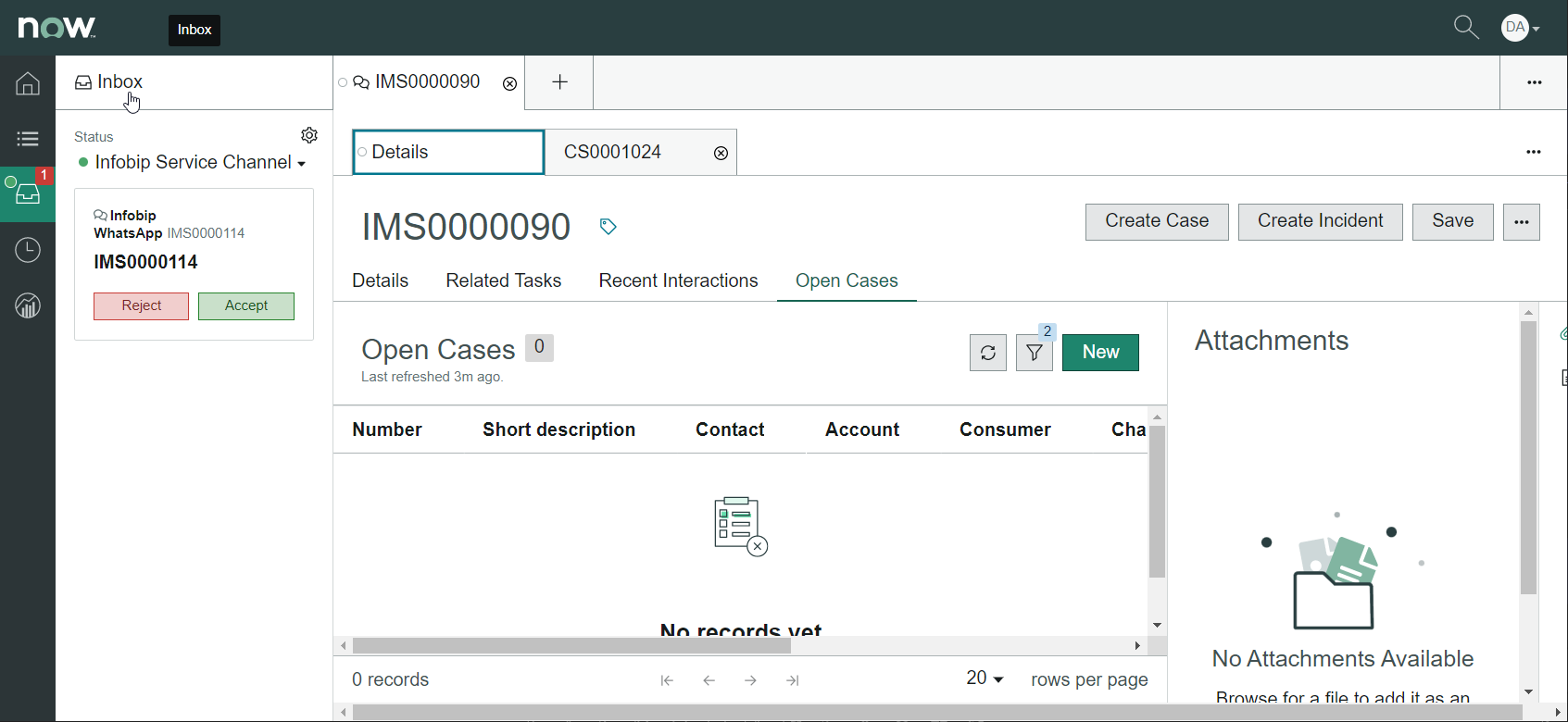
Task: Open the analytics chart icon in sidebar
Action: (x=28, y=305)
